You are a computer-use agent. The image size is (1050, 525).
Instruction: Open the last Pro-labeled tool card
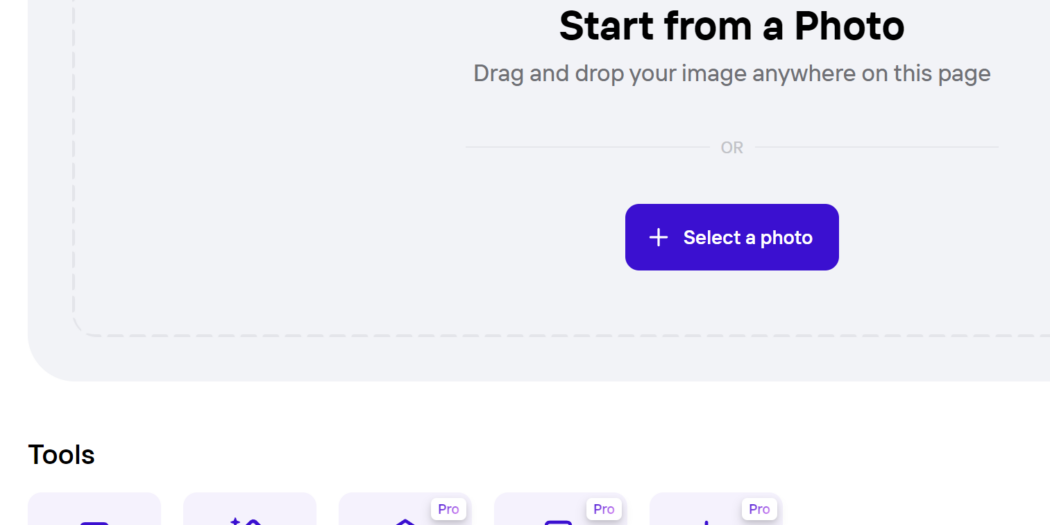(x=716, y=510)
